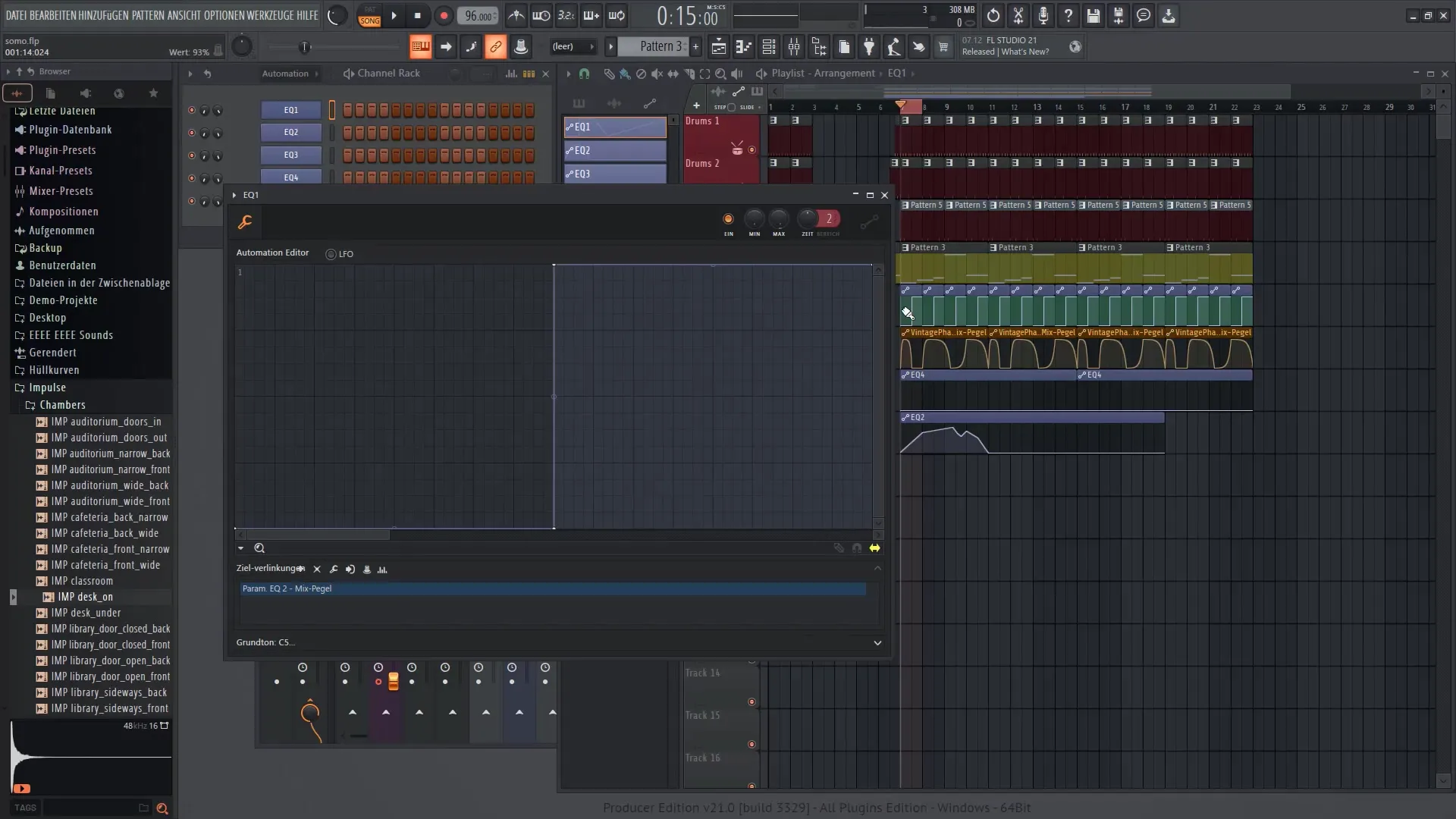Toggle the EQ2 channel mute LED

click(192, 133)
